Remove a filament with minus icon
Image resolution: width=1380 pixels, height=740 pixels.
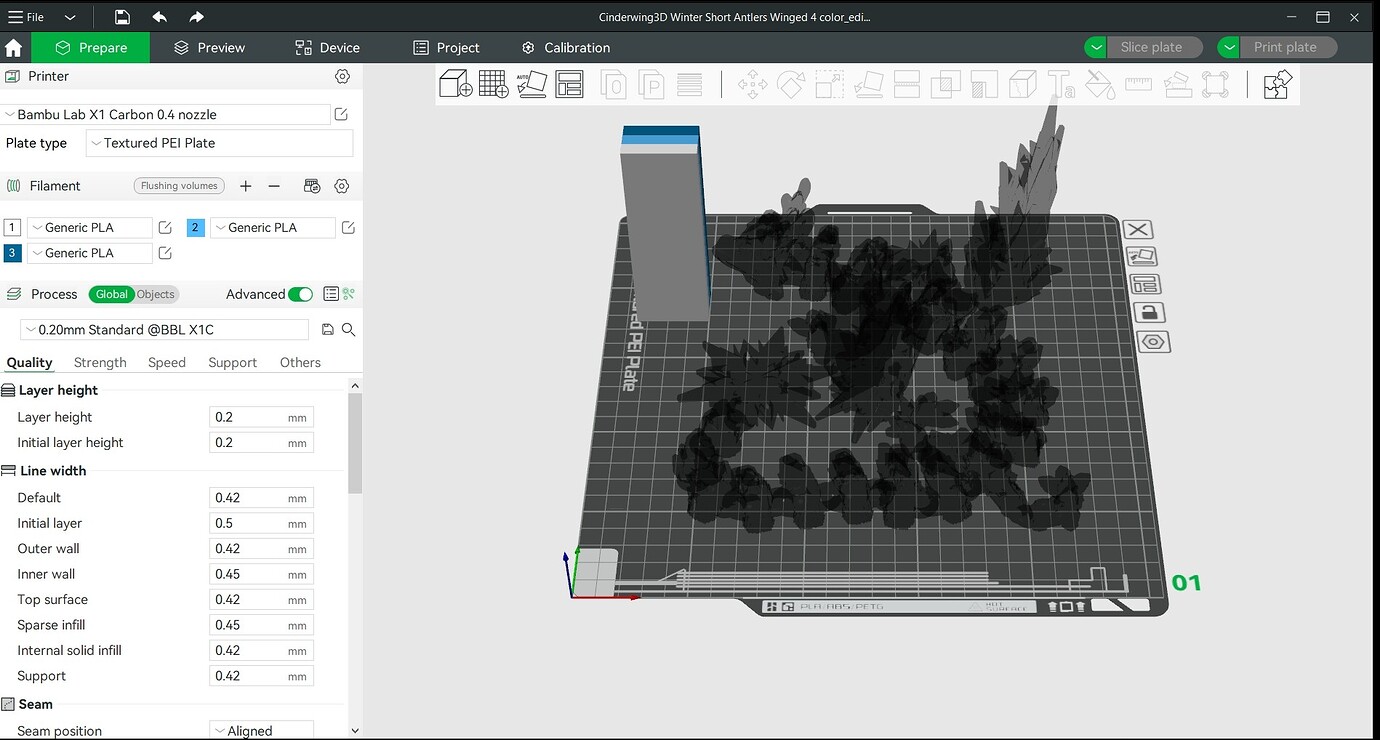point(274,186)
